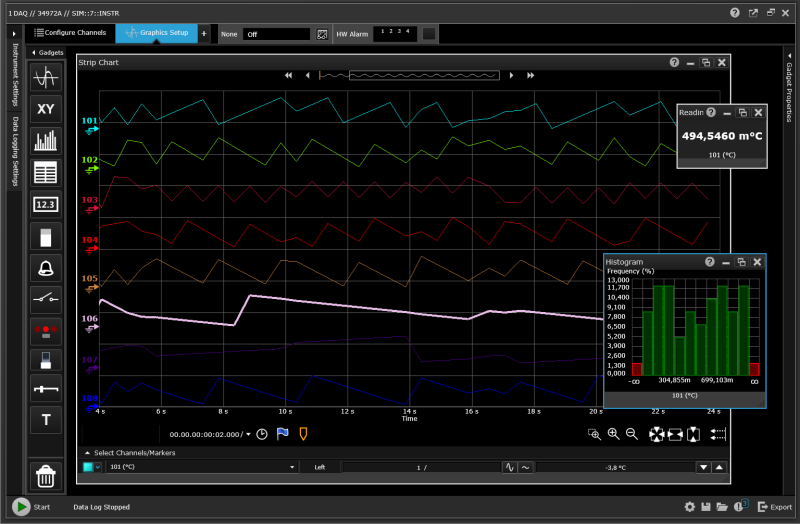The image size is (800, 524).
Task: Expand the Gadget Properties panel
Action: (789, 55)
